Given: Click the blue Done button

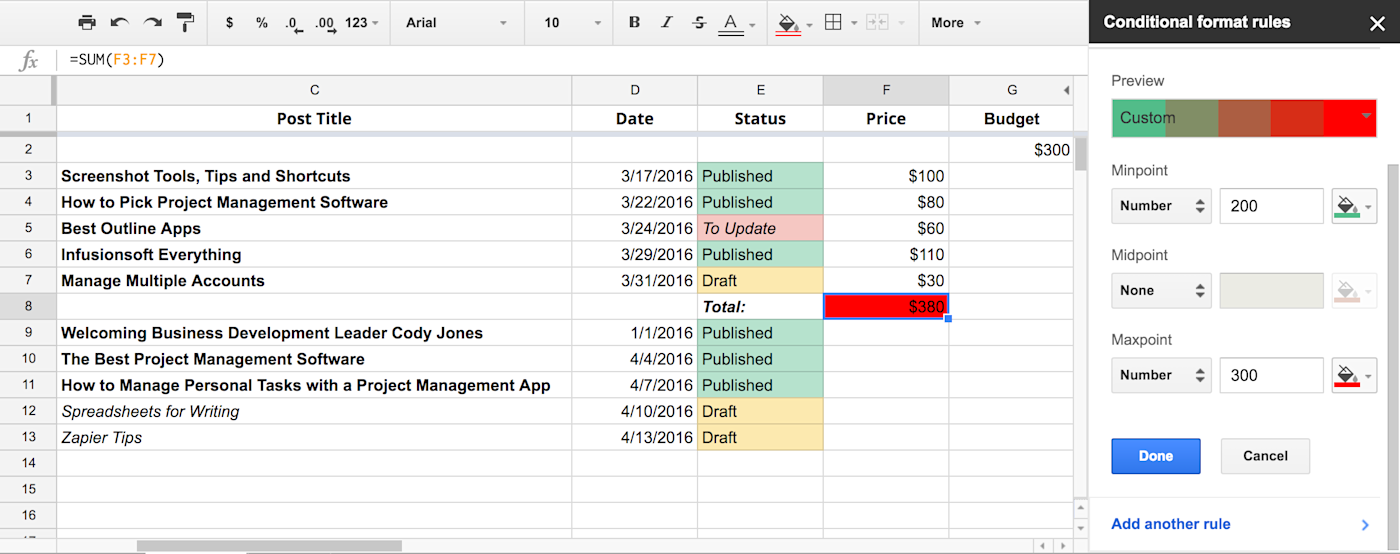Looking at the screenshot, I should point(1155,456).
